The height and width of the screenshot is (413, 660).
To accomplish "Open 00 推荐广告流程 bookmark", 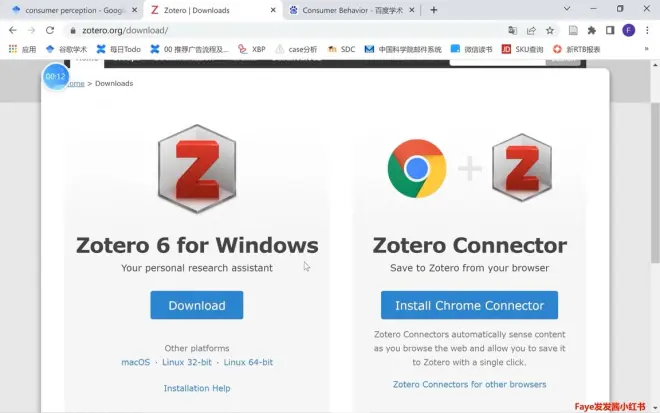I will (189, 49).
